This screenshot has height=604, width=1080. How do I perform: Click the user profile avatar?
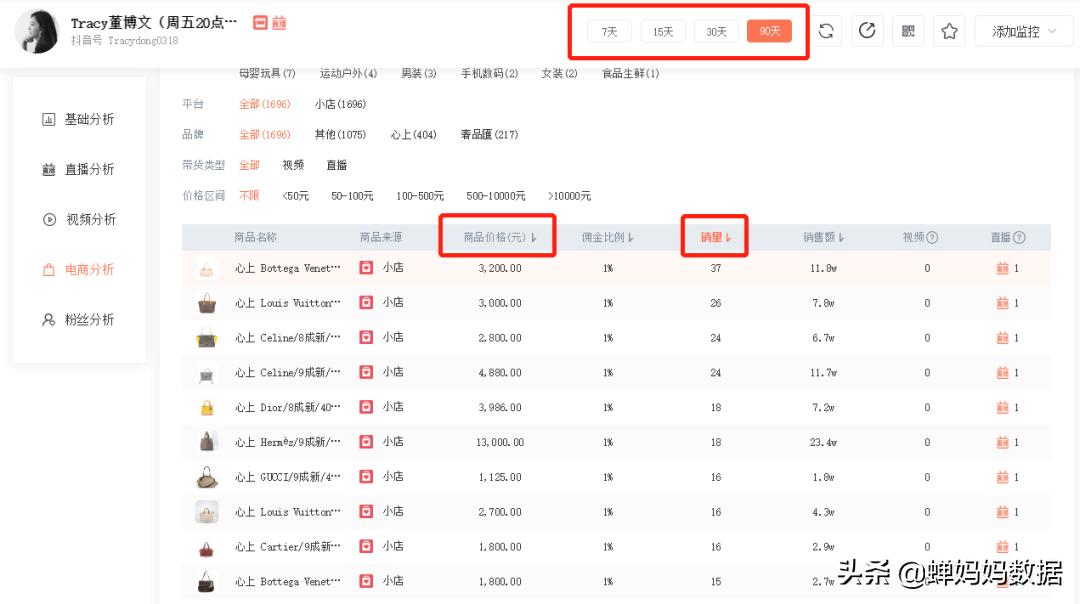point(37,31)
